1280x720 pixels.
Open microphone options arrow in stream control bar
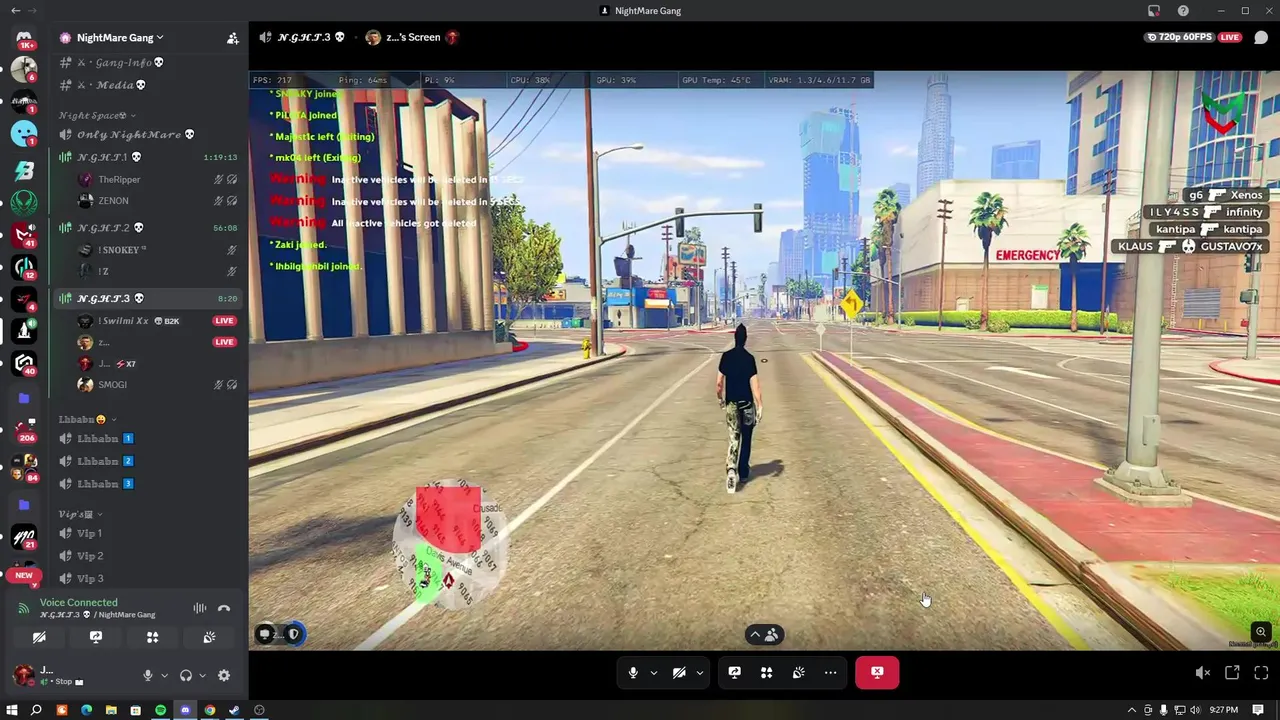point(654,673)
